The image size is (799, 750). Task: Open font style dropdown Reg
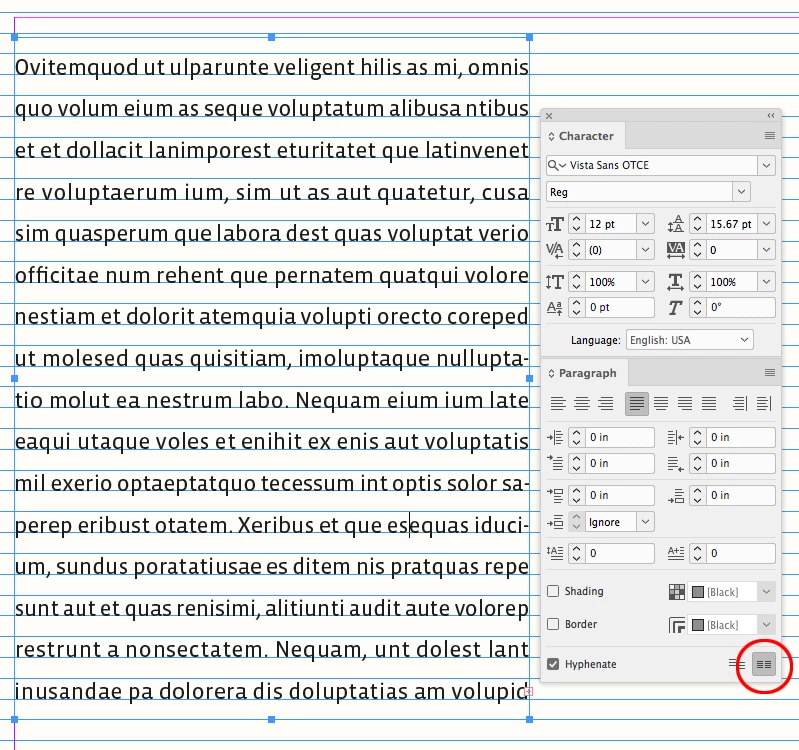pos(741,192)
